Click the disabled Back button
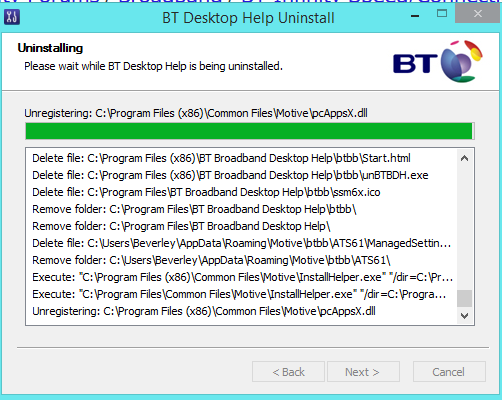 [288, 372]
